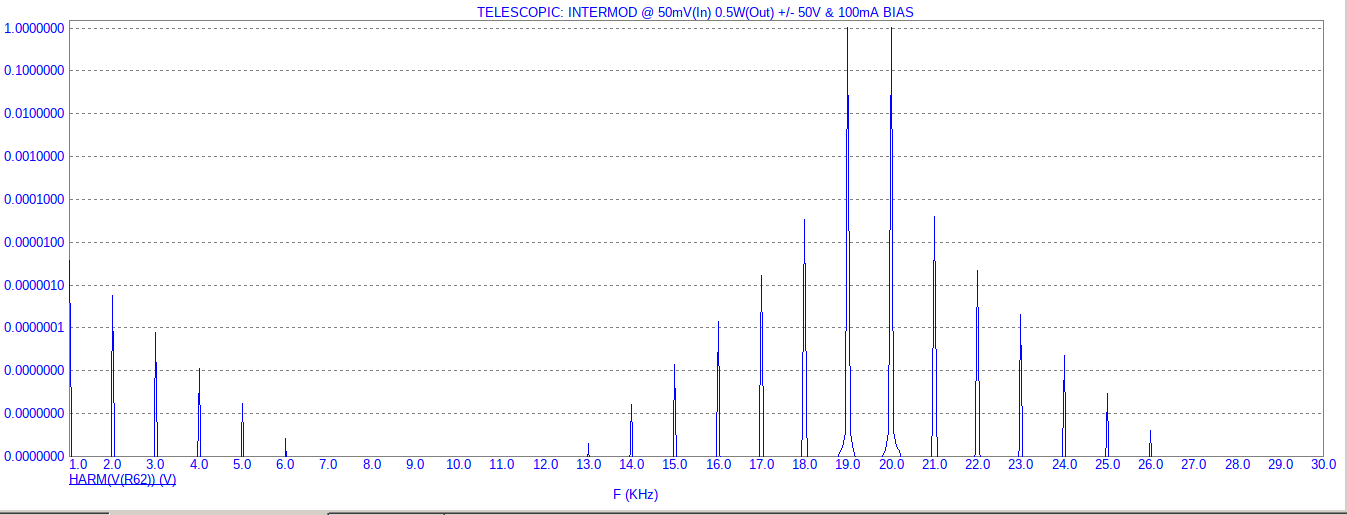Click the 12.0 X-axis tick label
Screen dimensions: 1347x515
[545, 465]
